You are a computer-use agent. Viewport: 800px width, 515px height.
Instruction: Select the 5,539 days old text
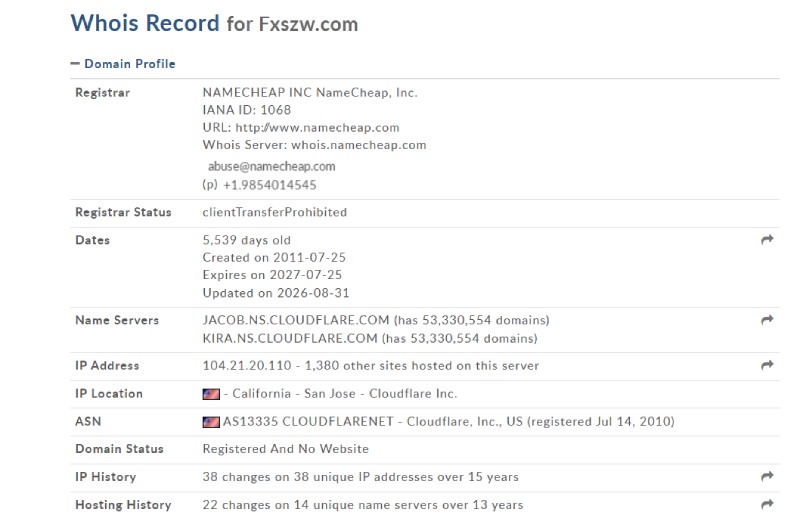pos(246,240)
